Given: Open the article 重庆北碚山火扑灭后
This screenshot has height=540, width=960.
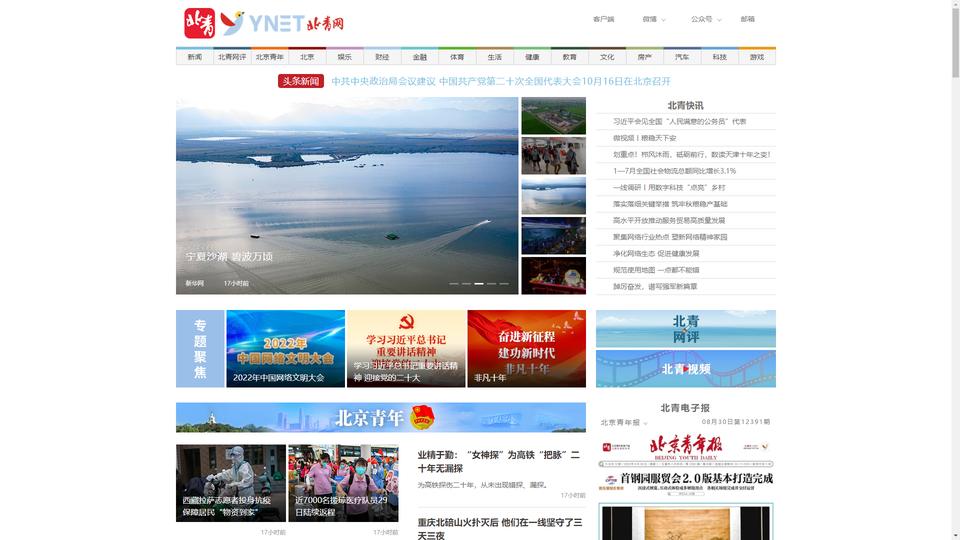Looking at the screenshot, I should pyautogui.click(x=500, y=528).
